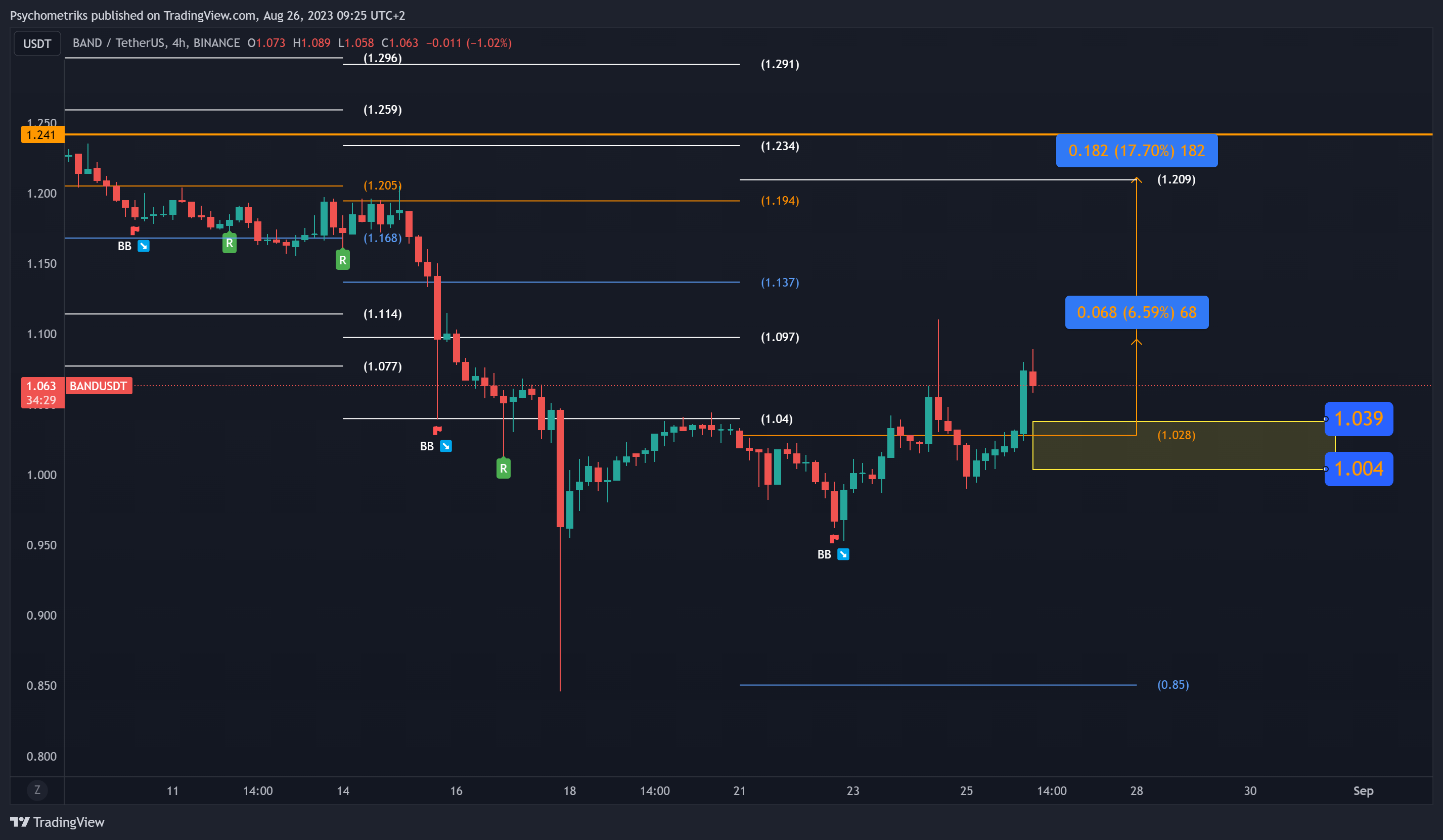Click the 21 date axis label
The height and width of the screenshot is (840, 1443).
[x=740, y=791]
